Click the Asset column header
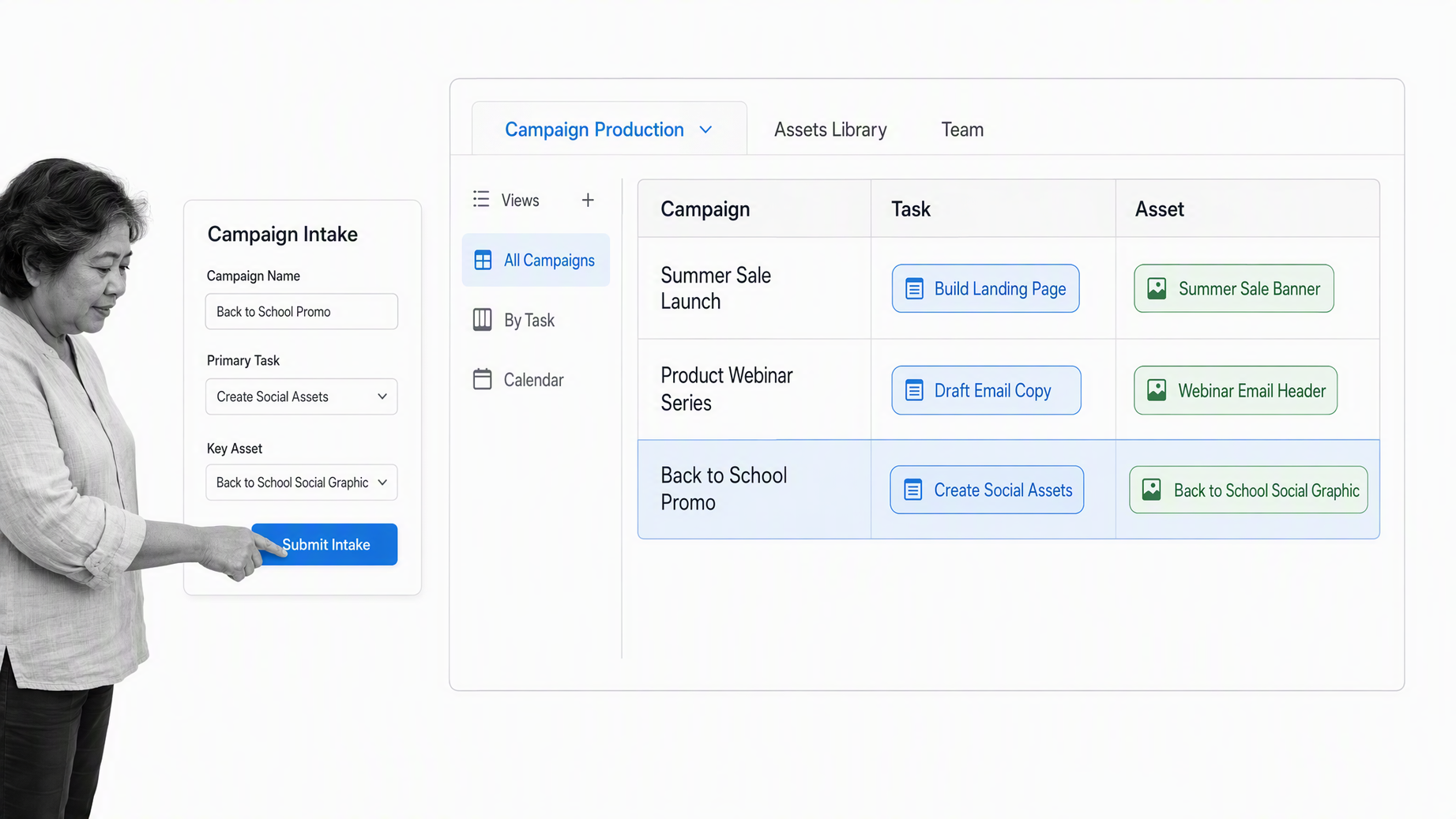 [x=1247, y=209]
